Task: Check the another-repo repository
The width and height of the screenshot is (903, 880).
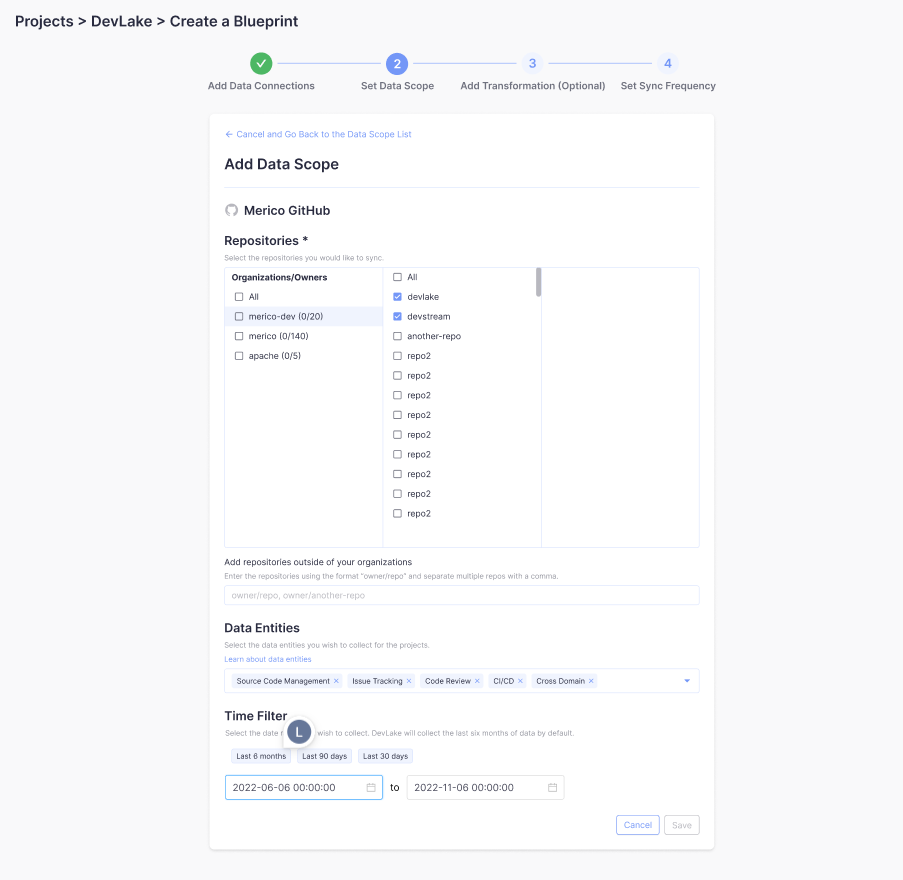Action: [397, 336]
